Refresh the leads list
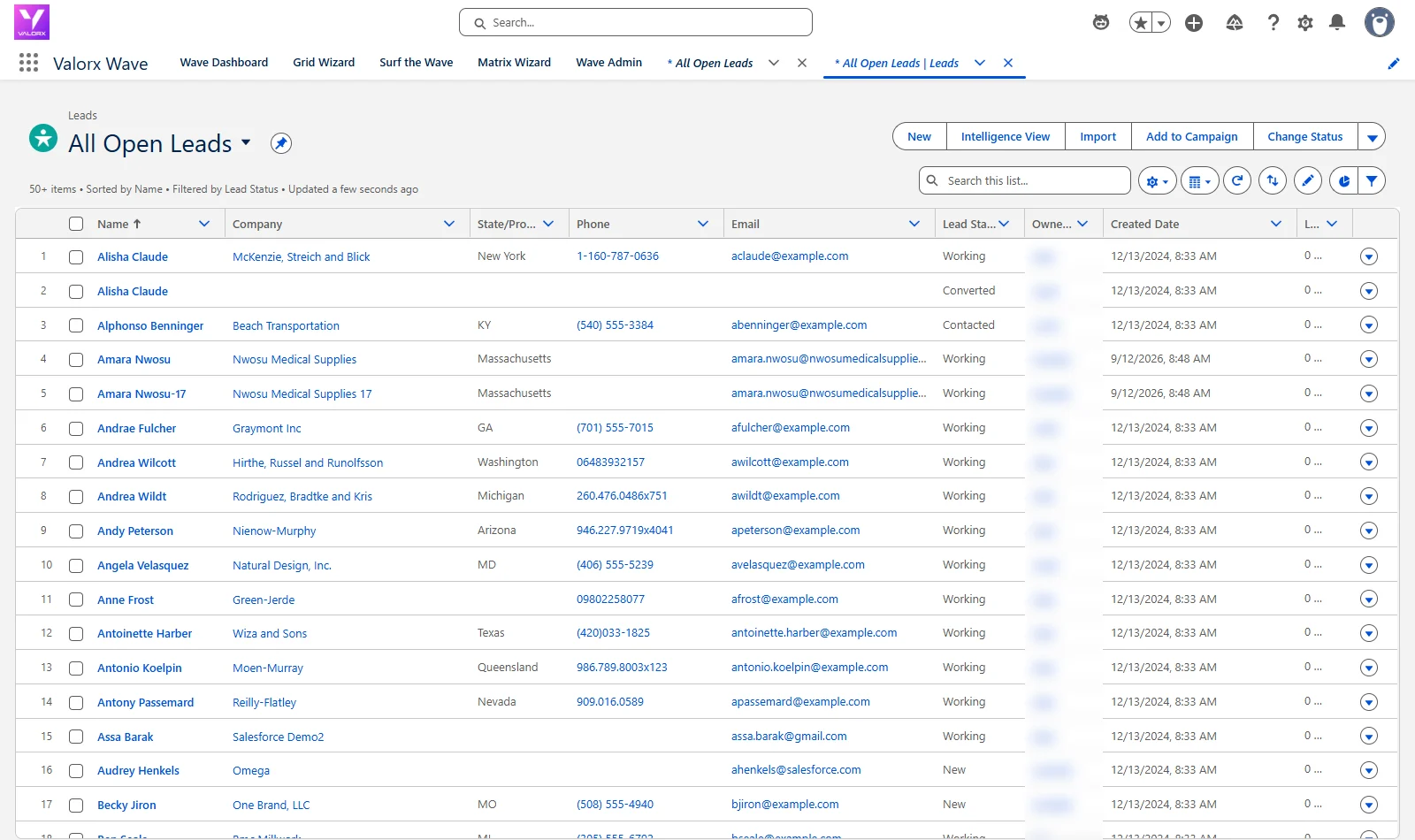The width and height of the screenshot is (1415, 840). click(x=1237, y=180)
